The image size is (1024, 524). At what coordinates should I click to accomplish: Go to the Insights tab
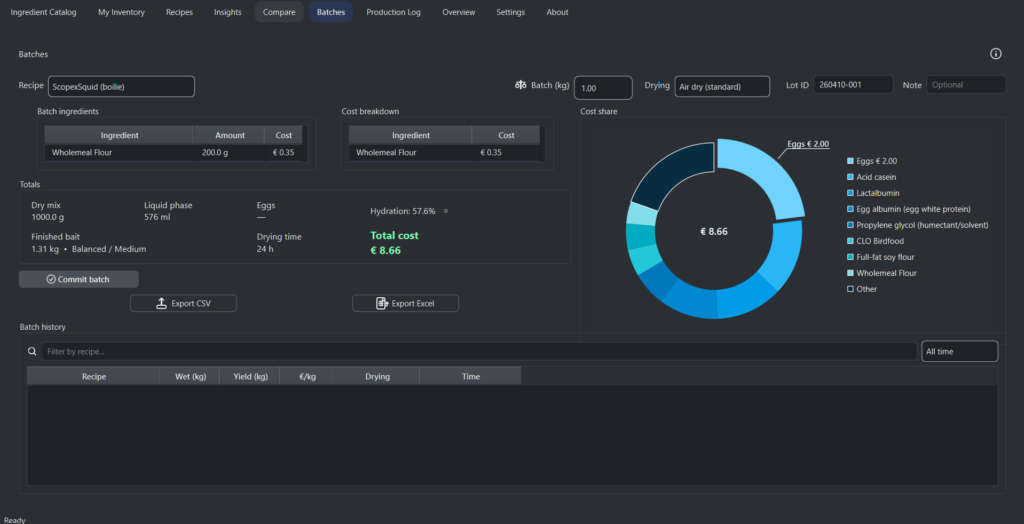[x=227, y=12]
